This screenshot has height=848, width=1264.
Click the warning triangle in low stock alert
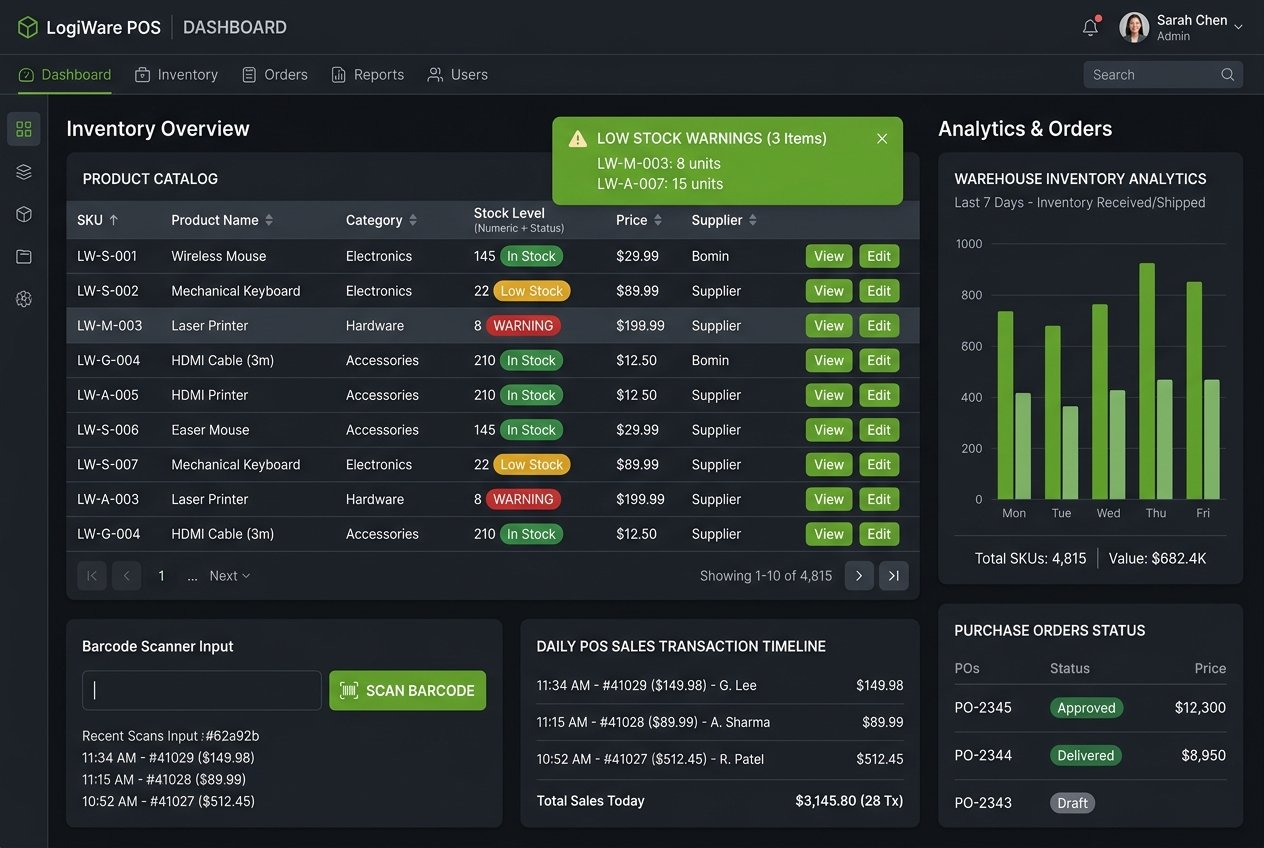(x=578, y=139)
